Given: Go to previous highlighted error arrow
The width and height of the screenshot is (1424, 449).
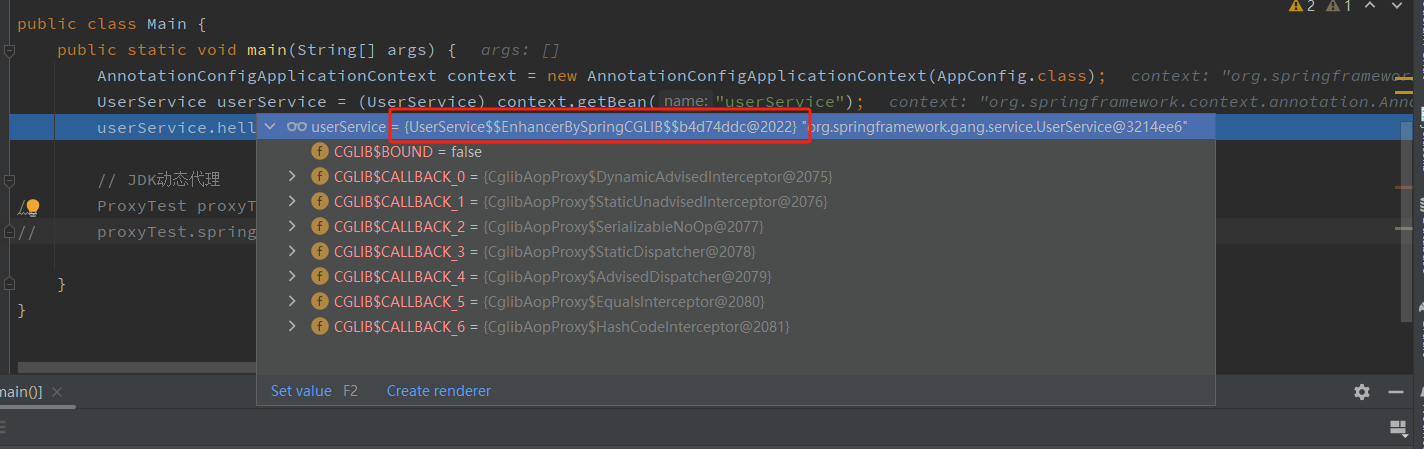Looking at the screenshot, I should click(1370, 6).
